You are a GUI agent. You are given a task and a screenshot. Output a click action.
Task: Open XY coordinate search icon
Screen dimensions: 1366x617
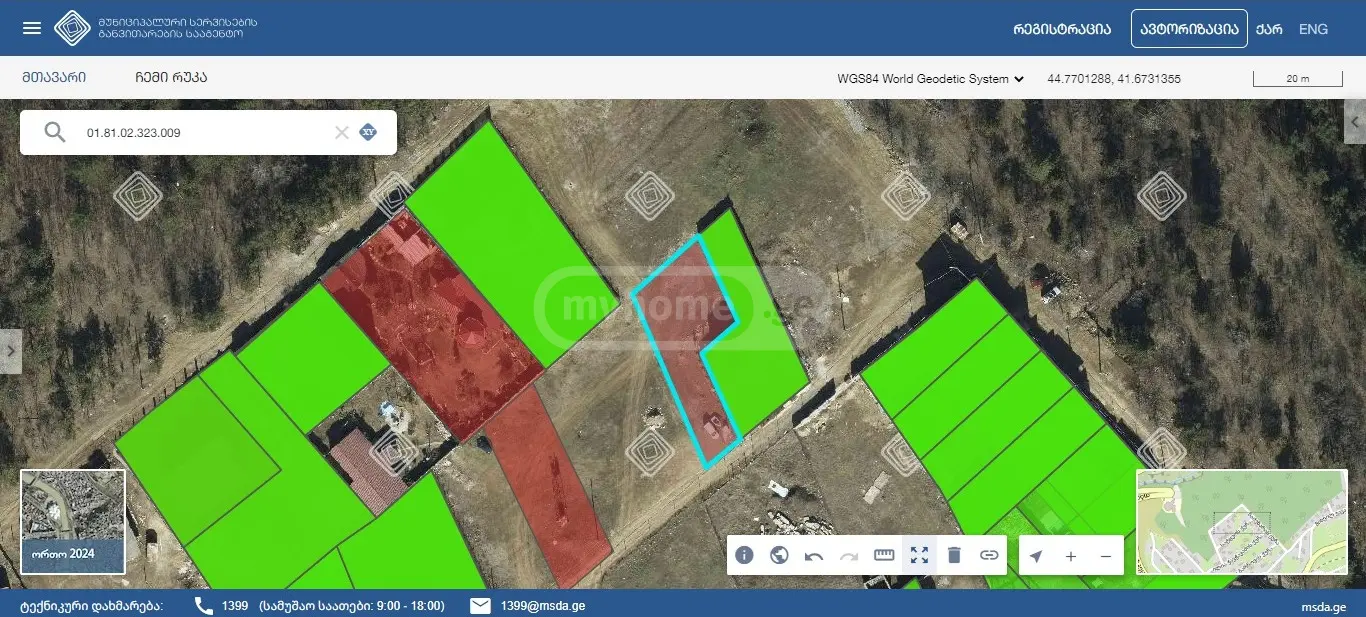pyautogui.click(x=368, y=132)
